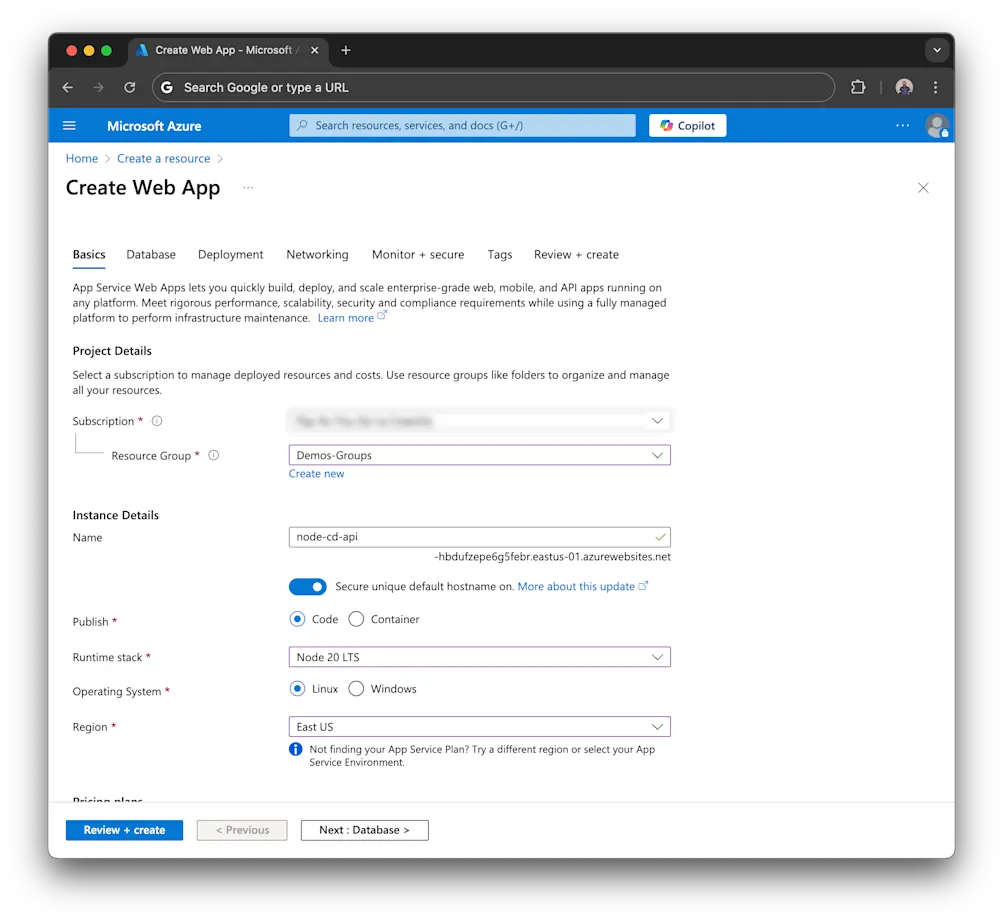Open Copilot in the Azure top bar

[x=687, y=125]
